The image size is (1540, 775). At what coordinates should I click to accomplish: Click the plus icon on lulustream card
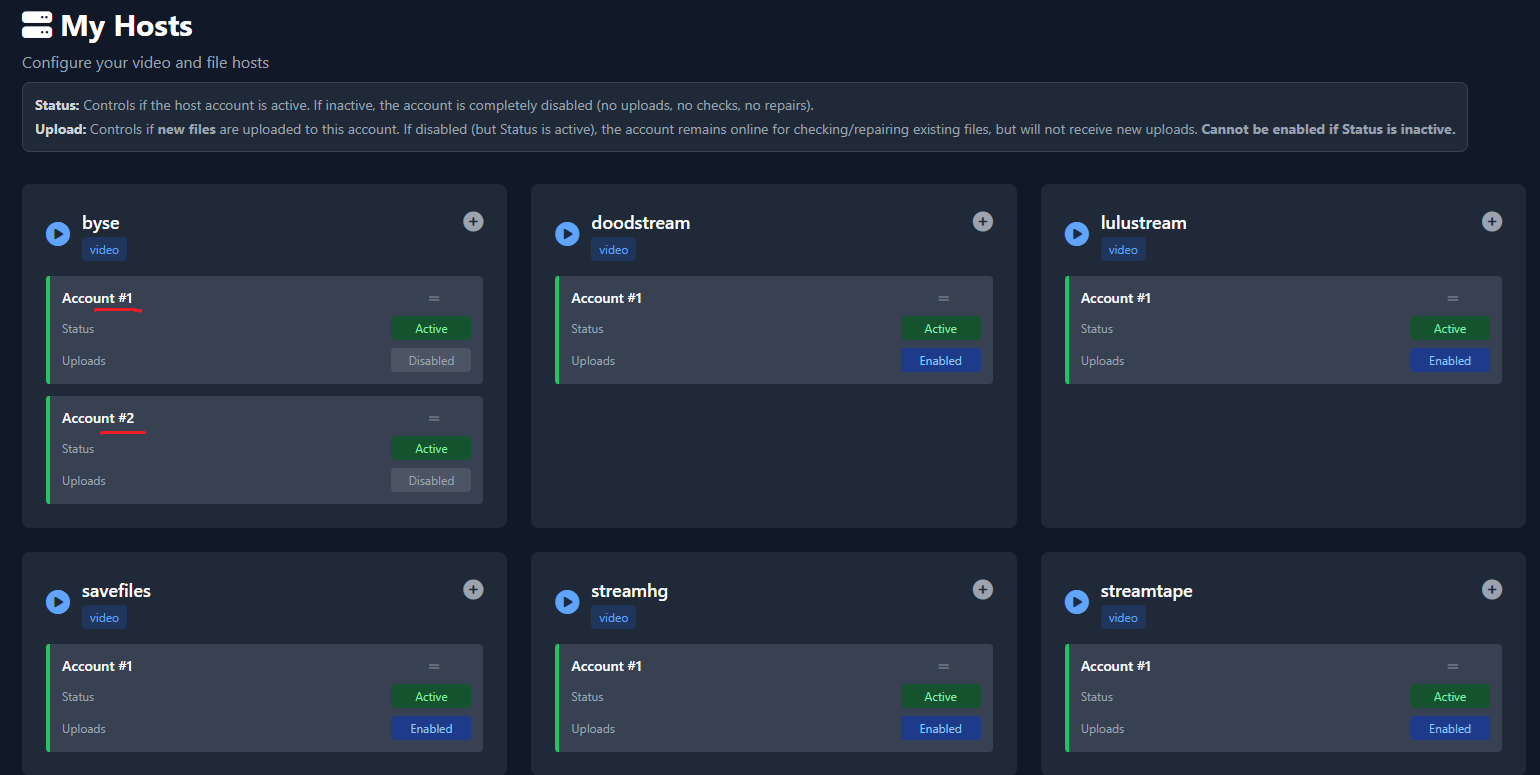coord(1491,221)
